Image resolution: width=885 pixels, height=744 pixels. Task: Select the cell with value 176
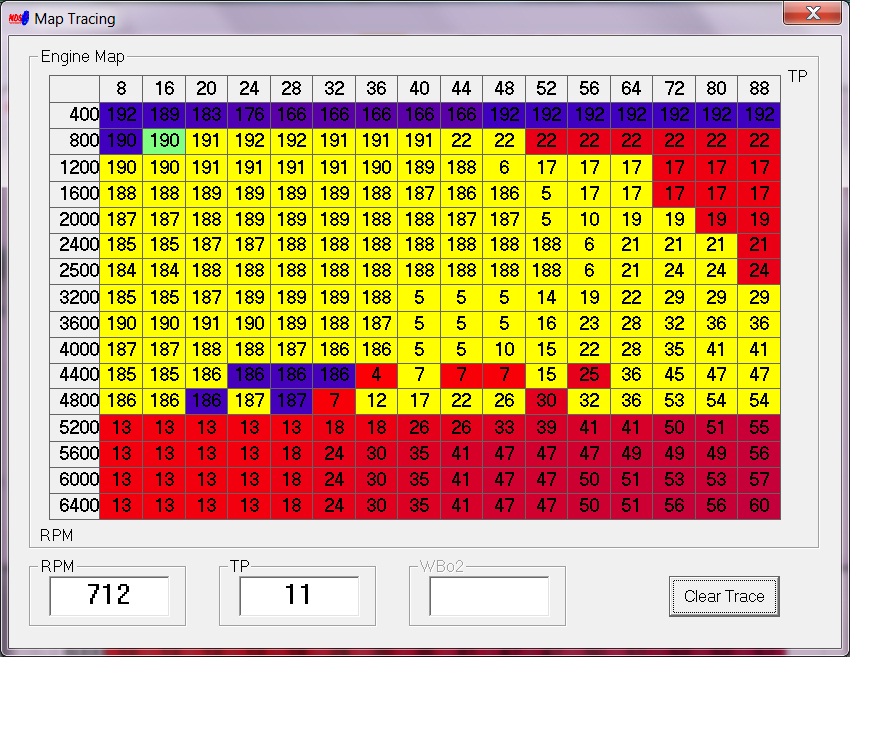pyautogui.click(x=249, y=115)
